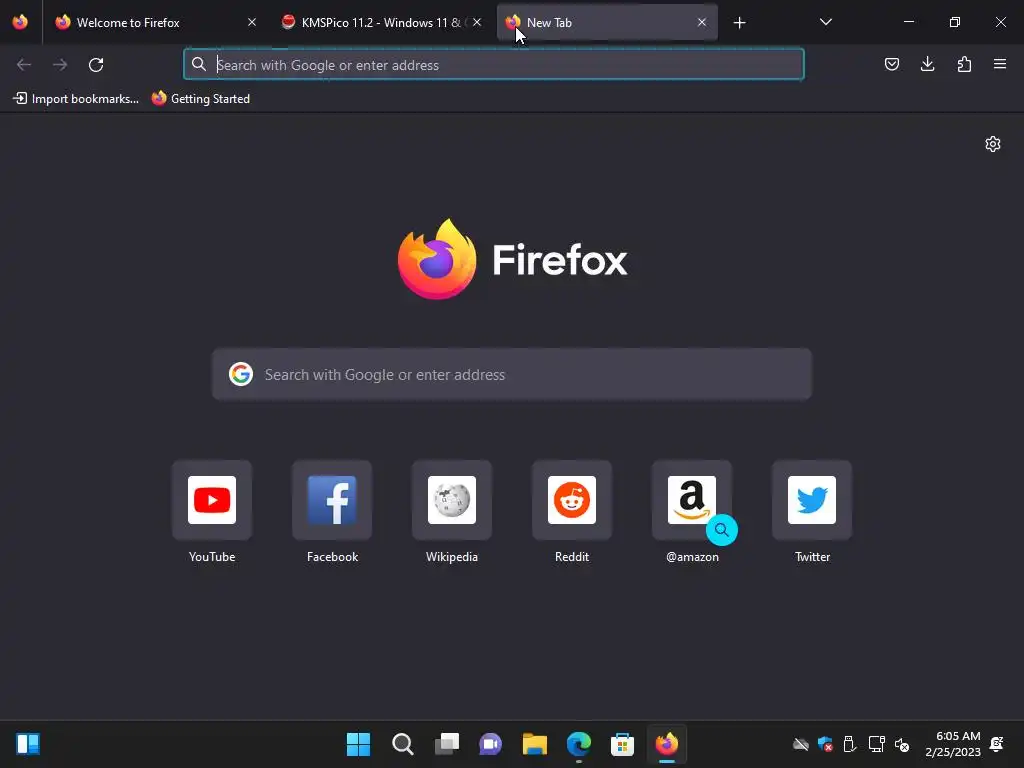Open the clock showing 6:05 AM
1024x768 pixels.
pos(953,744)
